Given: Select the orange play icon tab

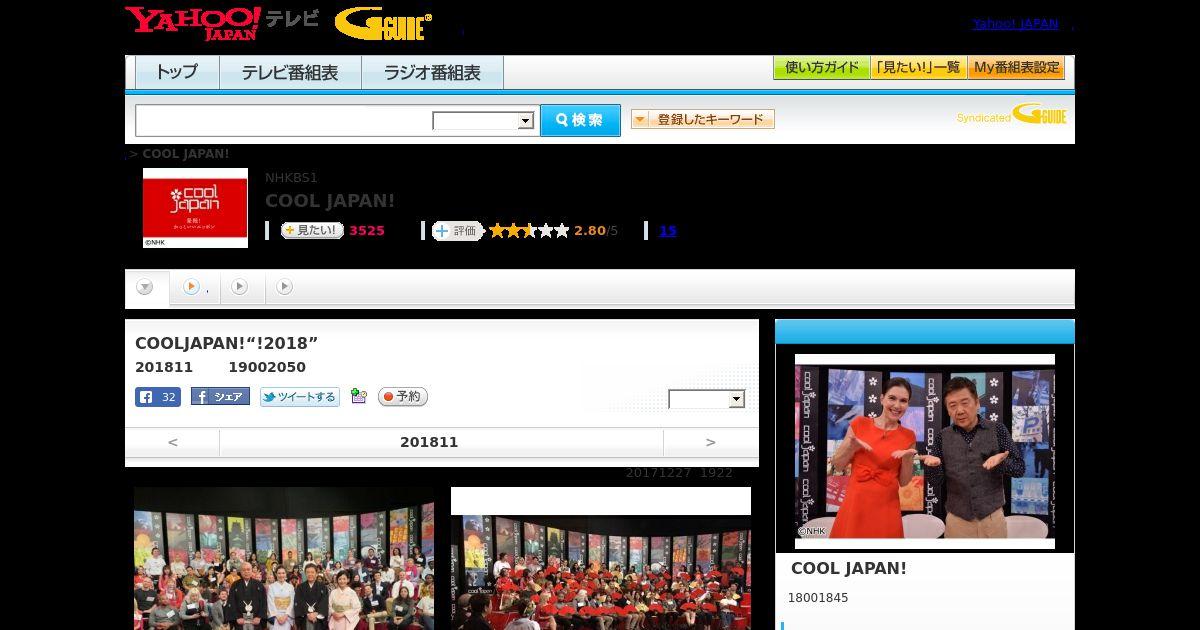Looking at the screenshot, I should click(x=191, y=287).
